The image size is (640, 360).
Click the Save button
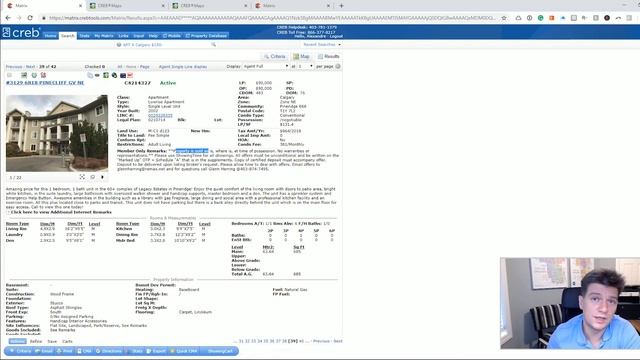tap(52, 341)
